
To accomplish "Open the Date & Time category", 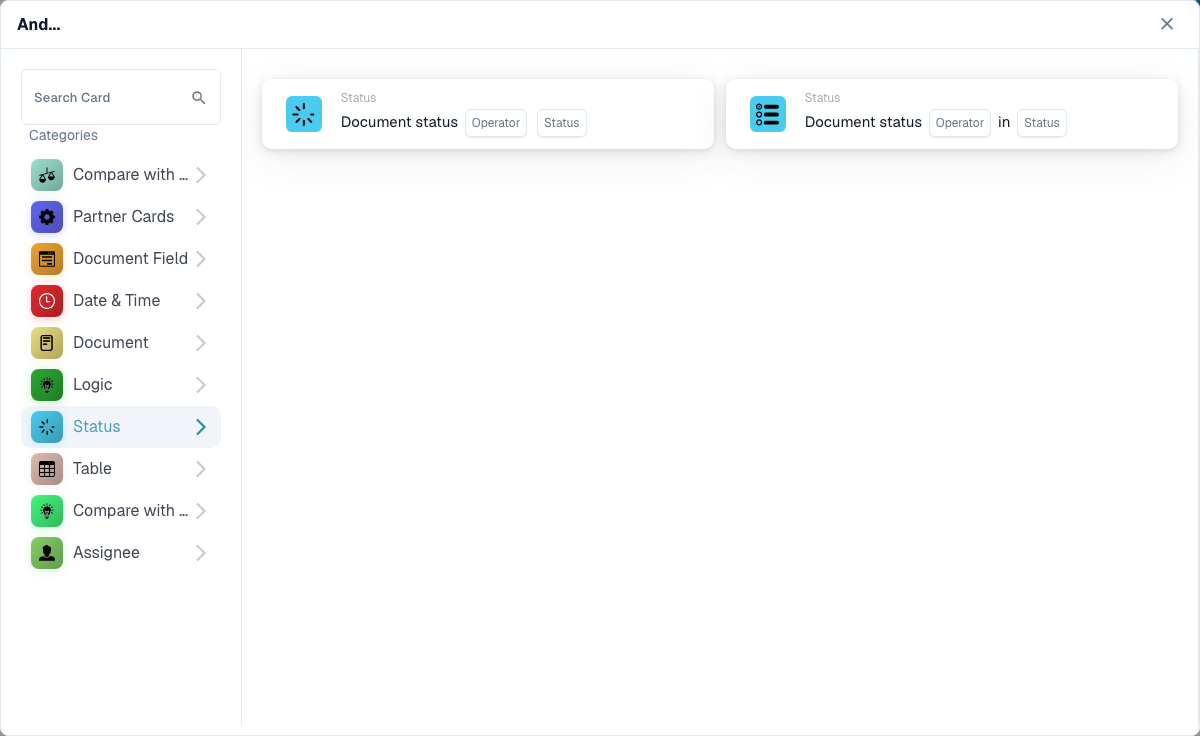I will point(121,301).
